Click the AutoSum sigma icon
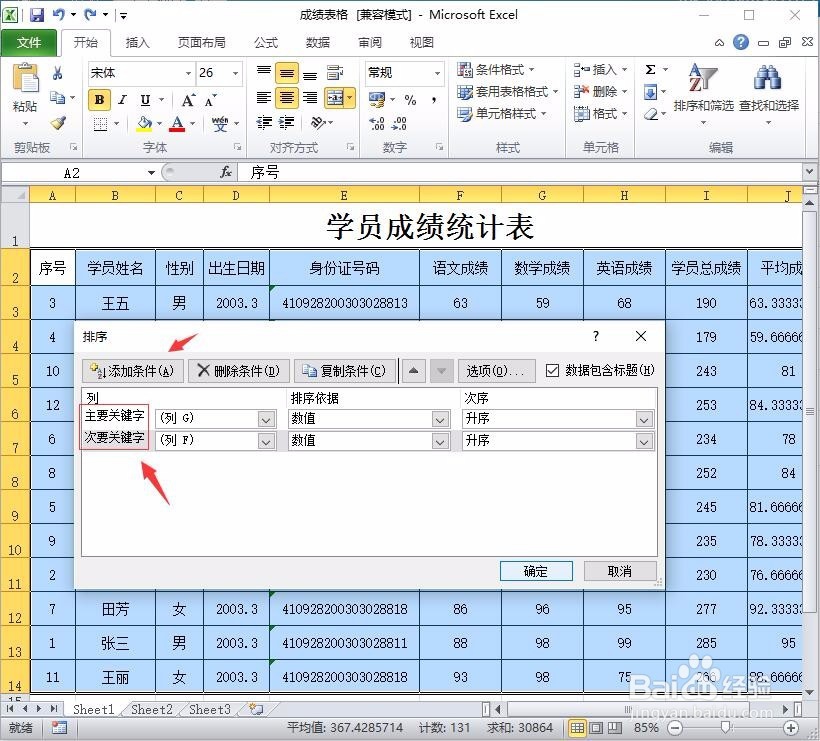 point(651,70)
